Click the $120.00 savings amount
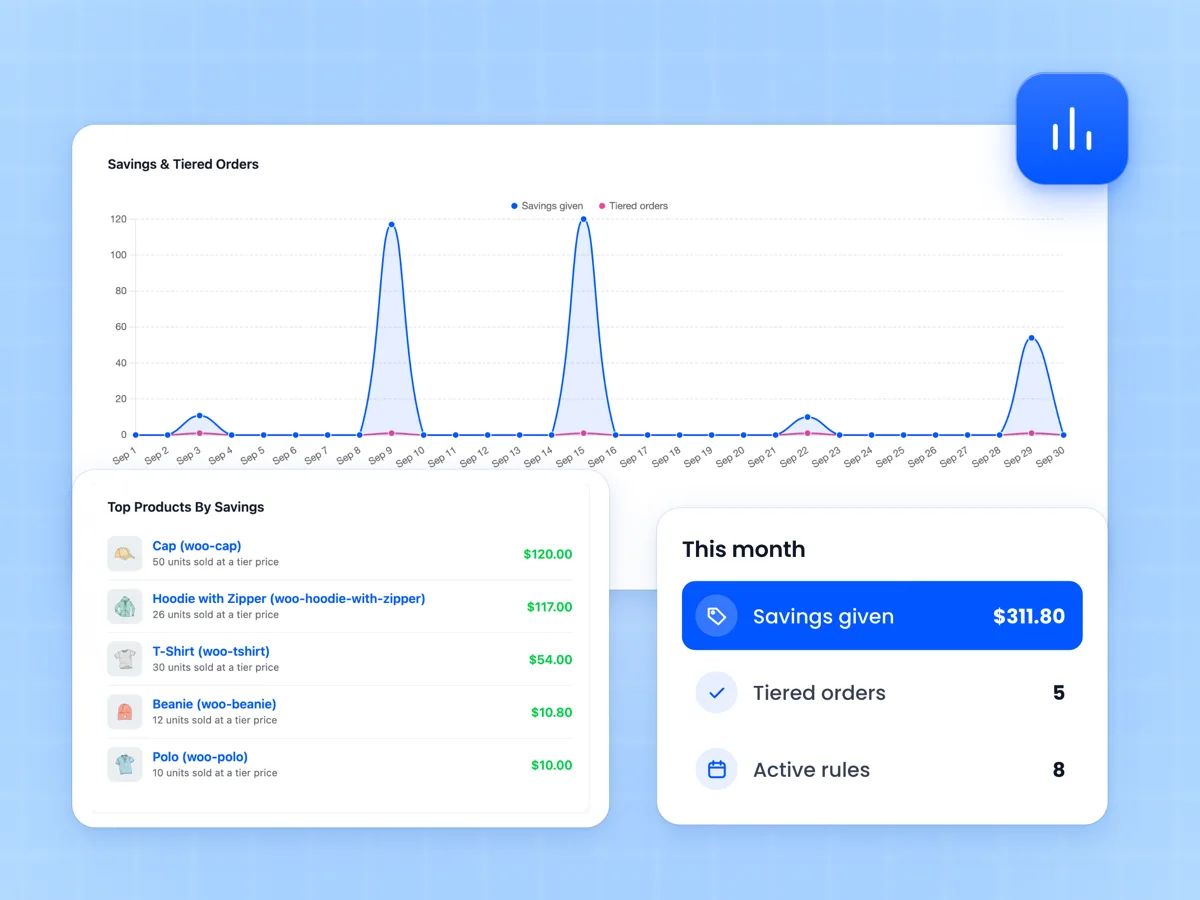 point(548,554)
